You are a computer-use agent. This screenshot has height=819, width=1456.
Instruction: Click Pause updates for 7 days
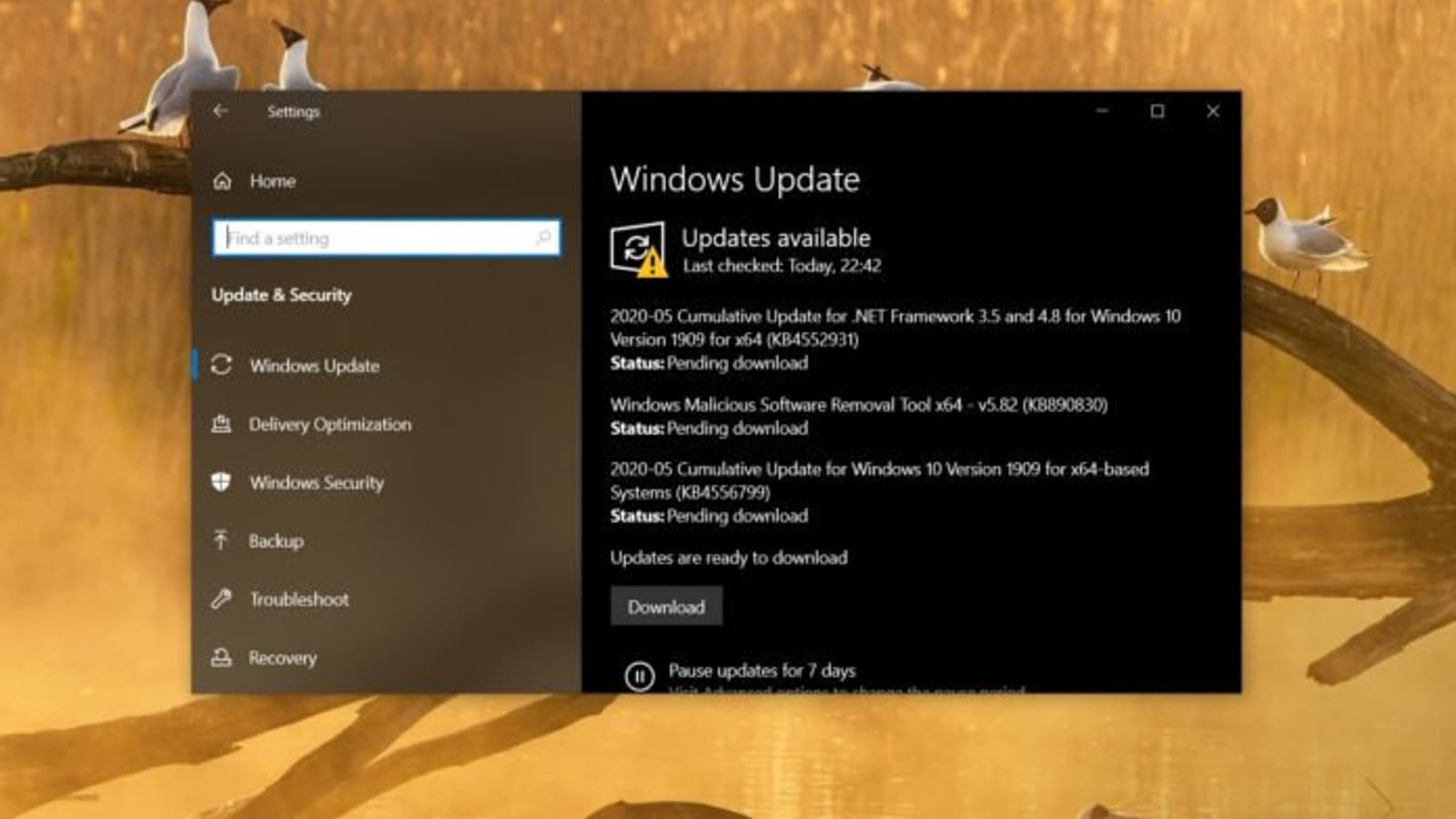tap(762, 671)
